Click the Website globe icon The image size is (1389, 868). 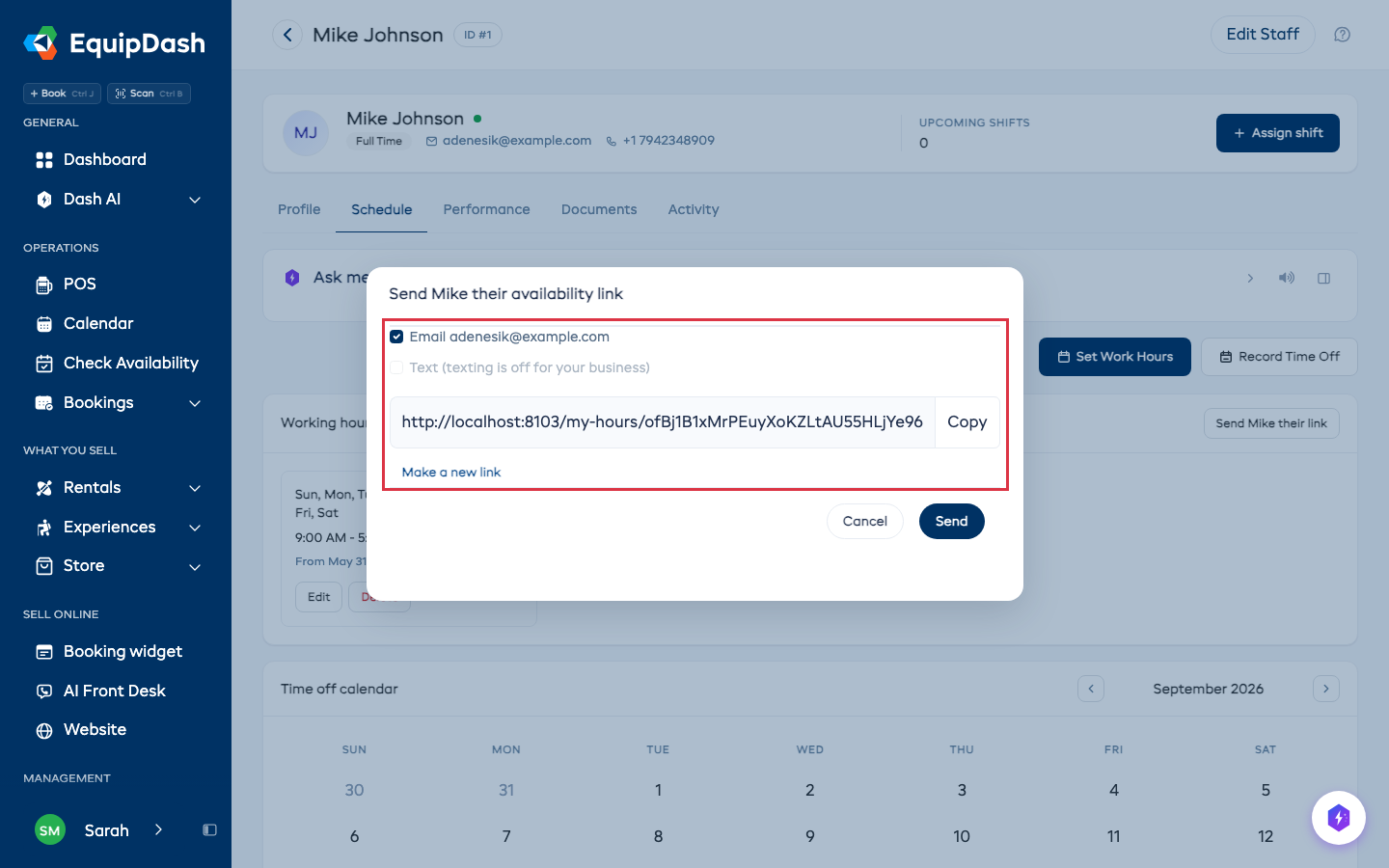point(44,730)
